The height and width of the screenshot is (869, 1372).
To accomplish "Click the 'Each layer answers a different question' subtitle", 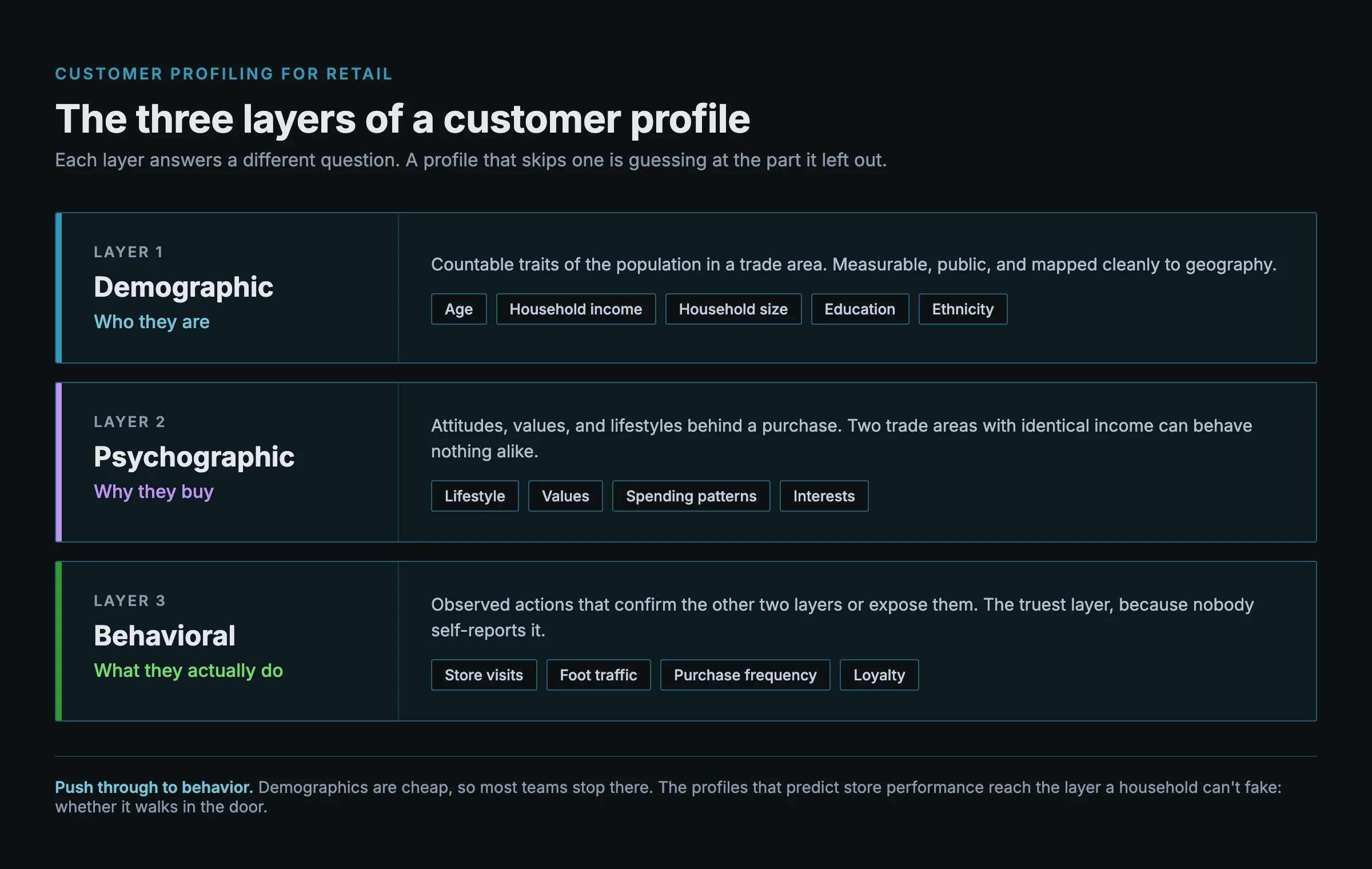I will (x=470, y=160).
